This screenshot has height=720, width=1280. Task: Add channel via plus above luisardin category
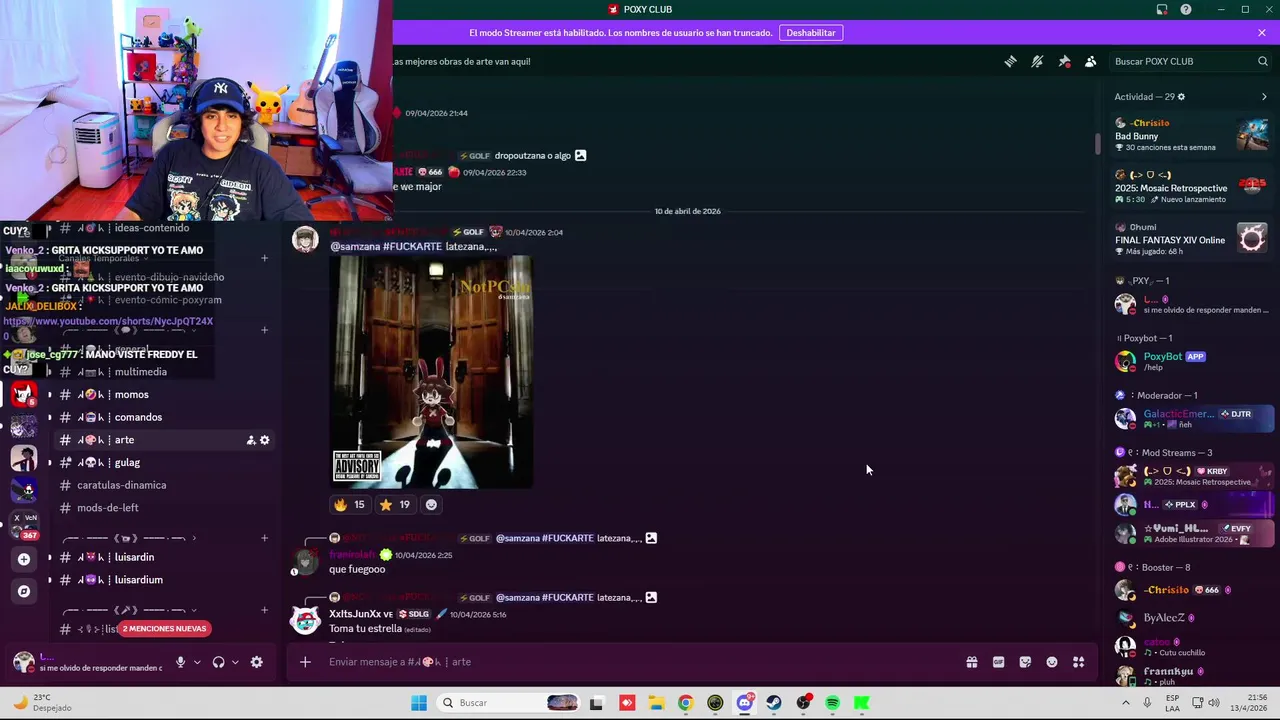click(x=265, y=538)
